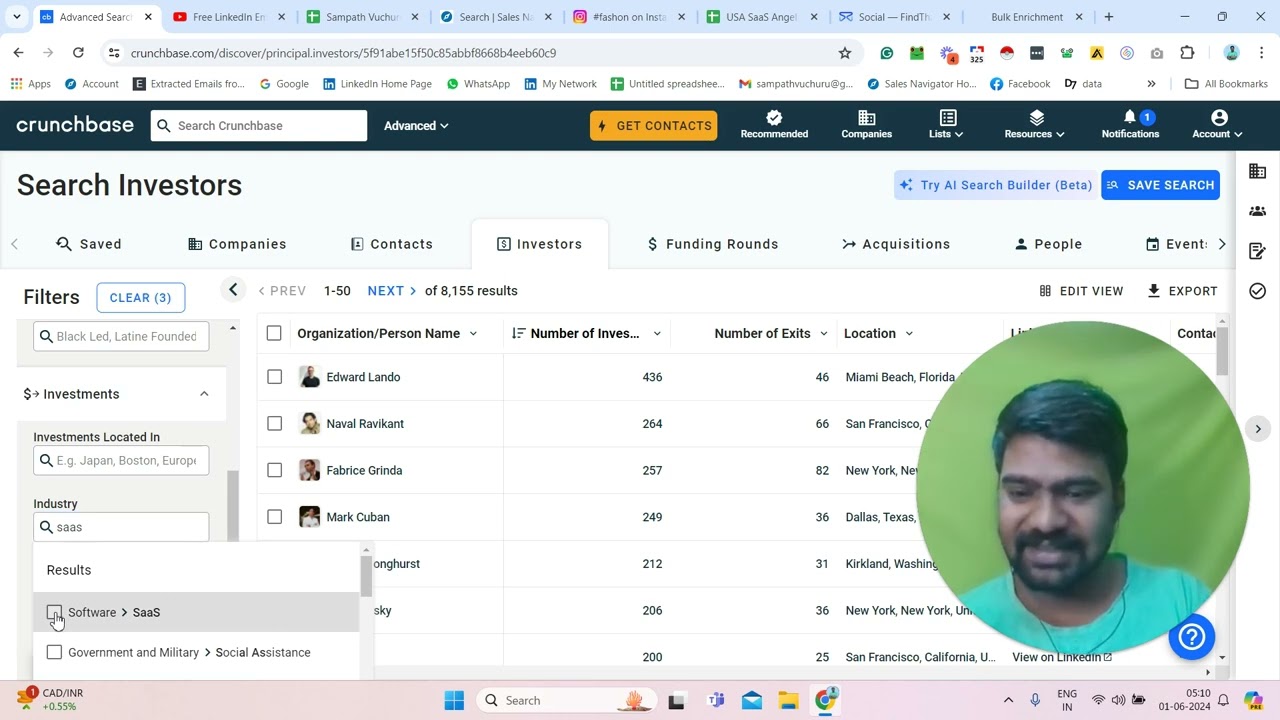The width and height of the screenshot is (1280, 720).
Task: Click the results table vertical scrollbar
Action: [x=1222, y=350]
